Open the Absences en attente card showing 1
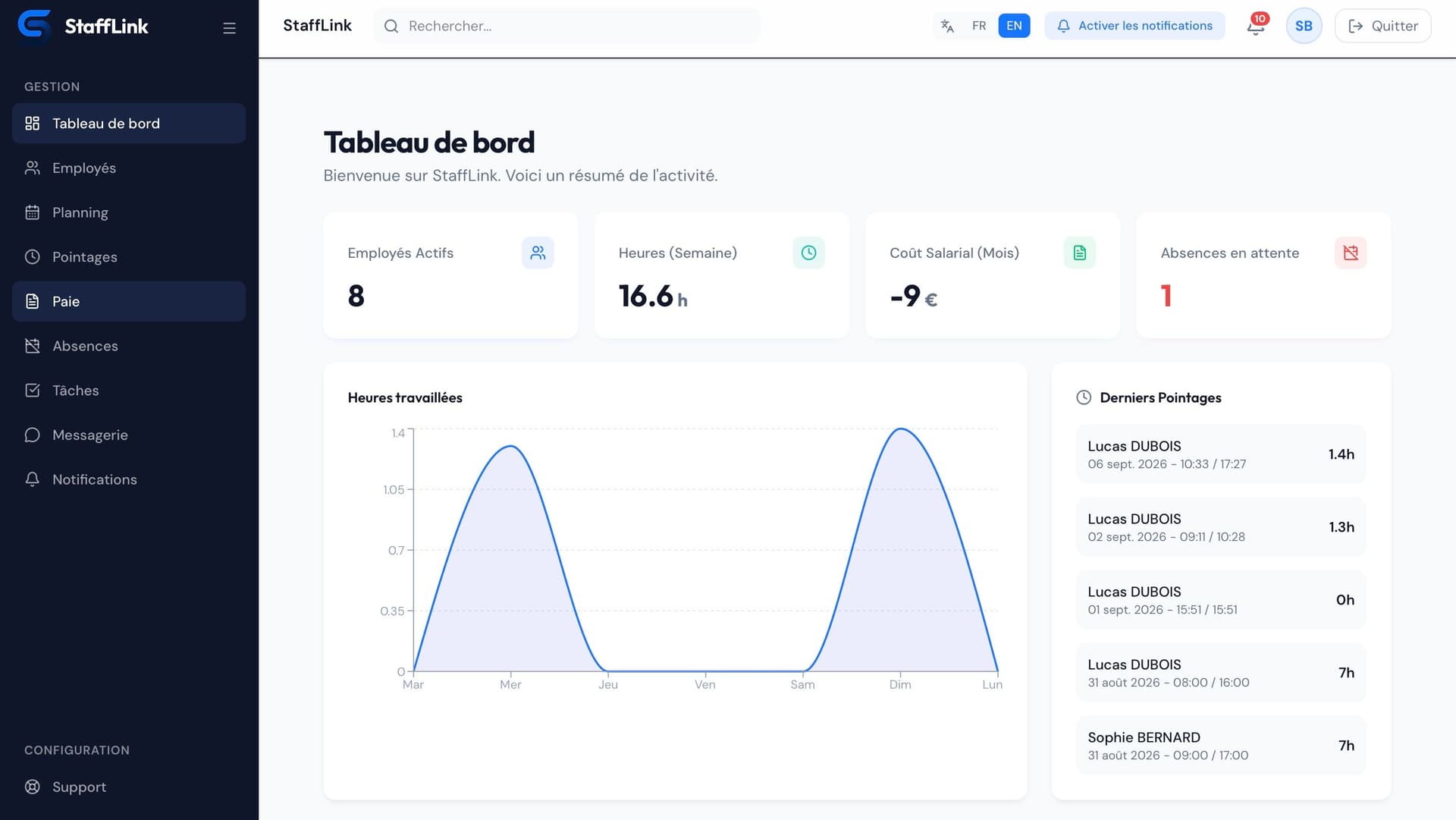1456x820 pixels. (1263, 275)
